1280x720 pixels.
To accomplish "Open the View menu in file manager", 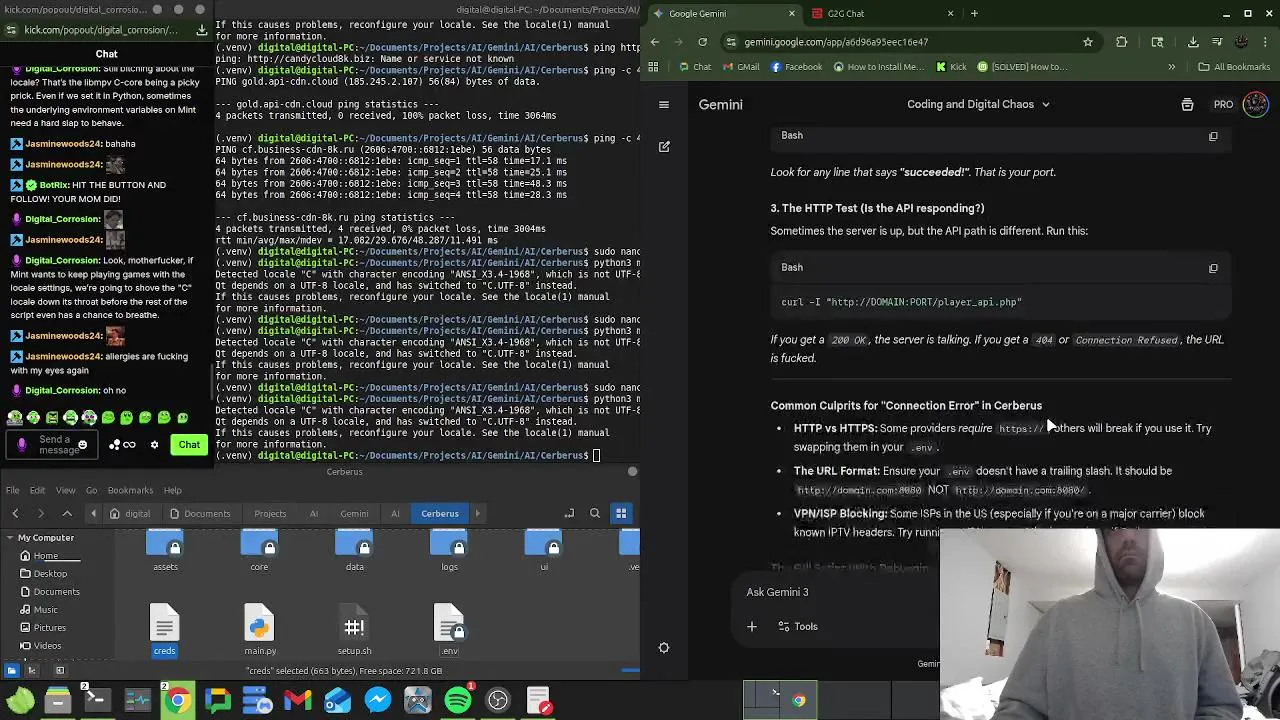I will 65,490.
